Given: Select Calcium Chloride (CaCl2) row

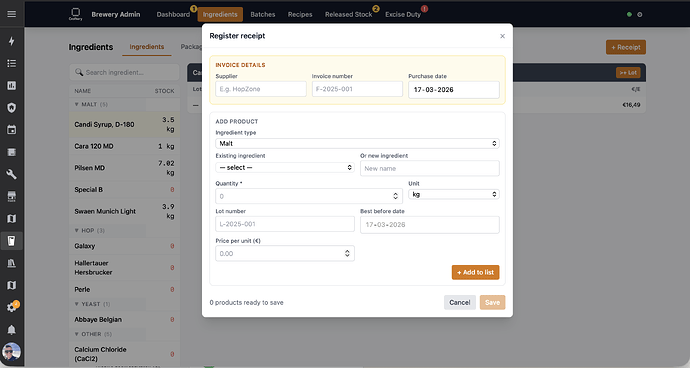Looking at the screenshot, I should 125,354.
